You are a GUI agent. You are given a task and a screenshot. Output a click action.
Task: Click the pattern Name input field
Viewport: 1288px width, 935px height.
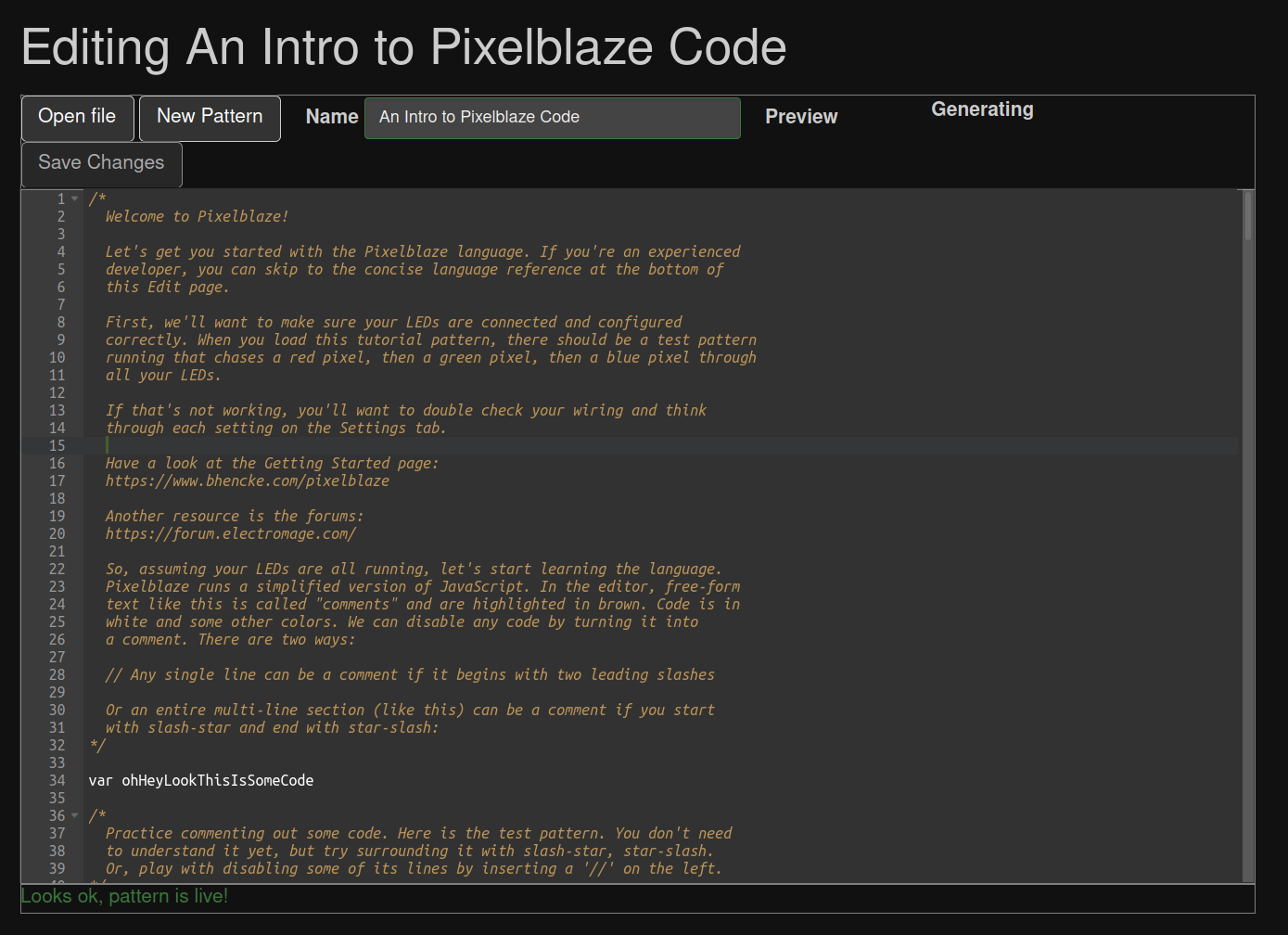point(552,117)
